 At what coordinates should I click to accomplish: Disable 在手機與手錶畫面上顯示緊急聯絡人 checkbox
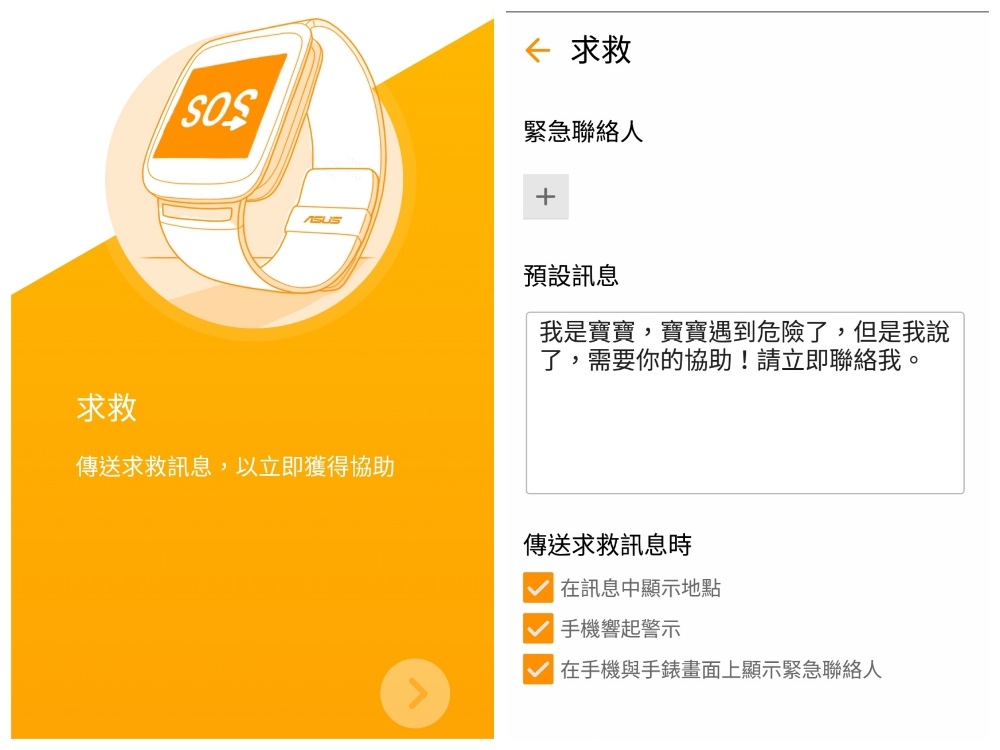tap(538, 669)
